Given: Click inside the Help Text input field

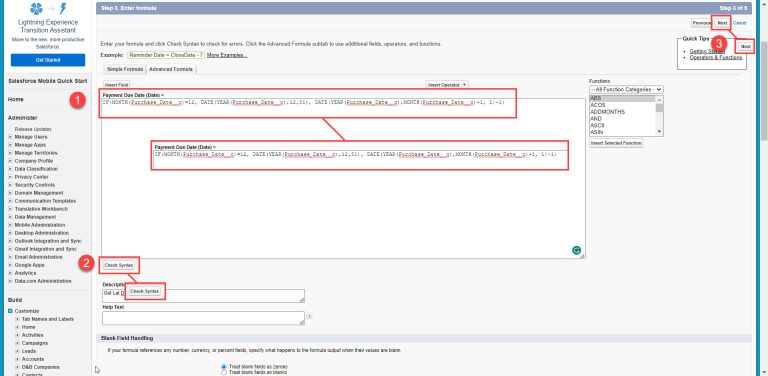Looking at the screenshot, I should (203, 318).
